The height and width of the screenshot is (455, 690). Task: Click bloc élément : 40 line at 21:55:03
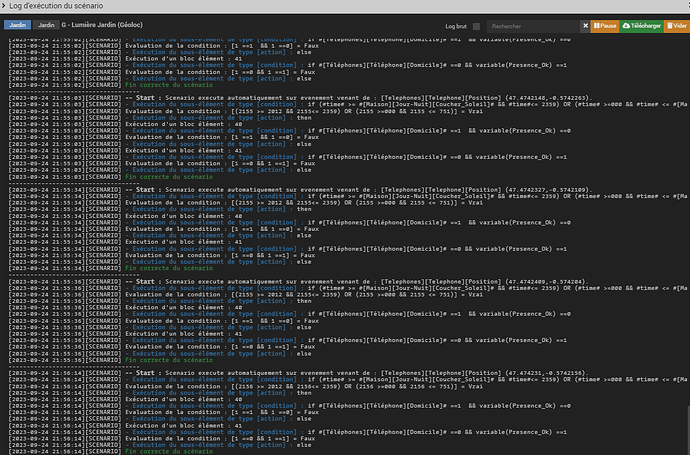tap(125, 125)
